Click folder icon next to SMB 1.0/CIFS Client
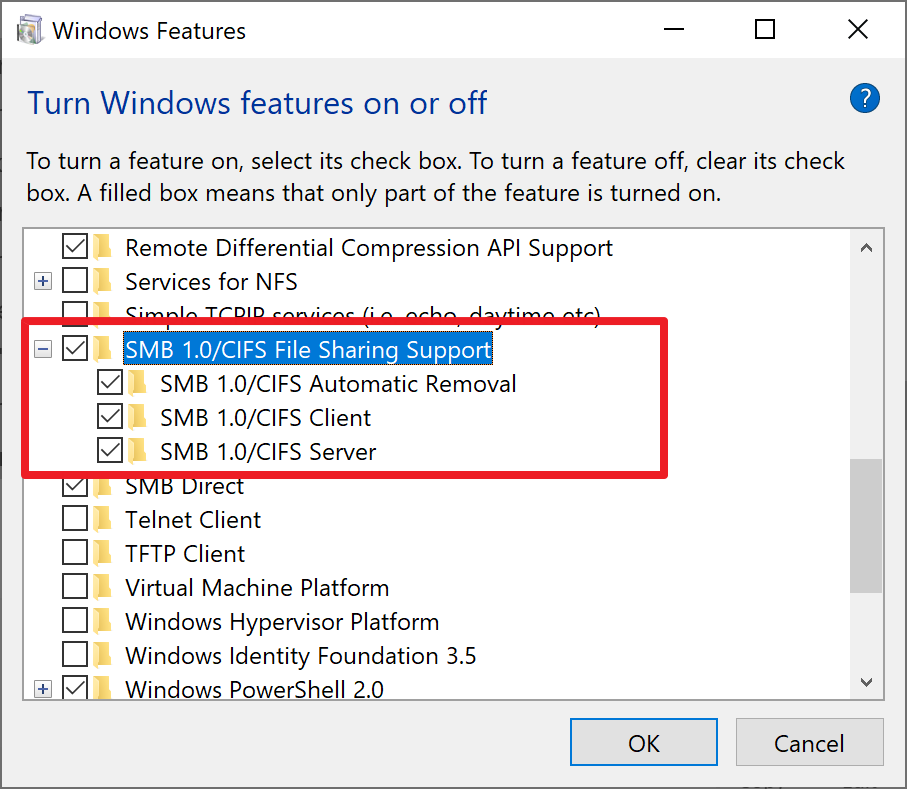 coord(138,417)
